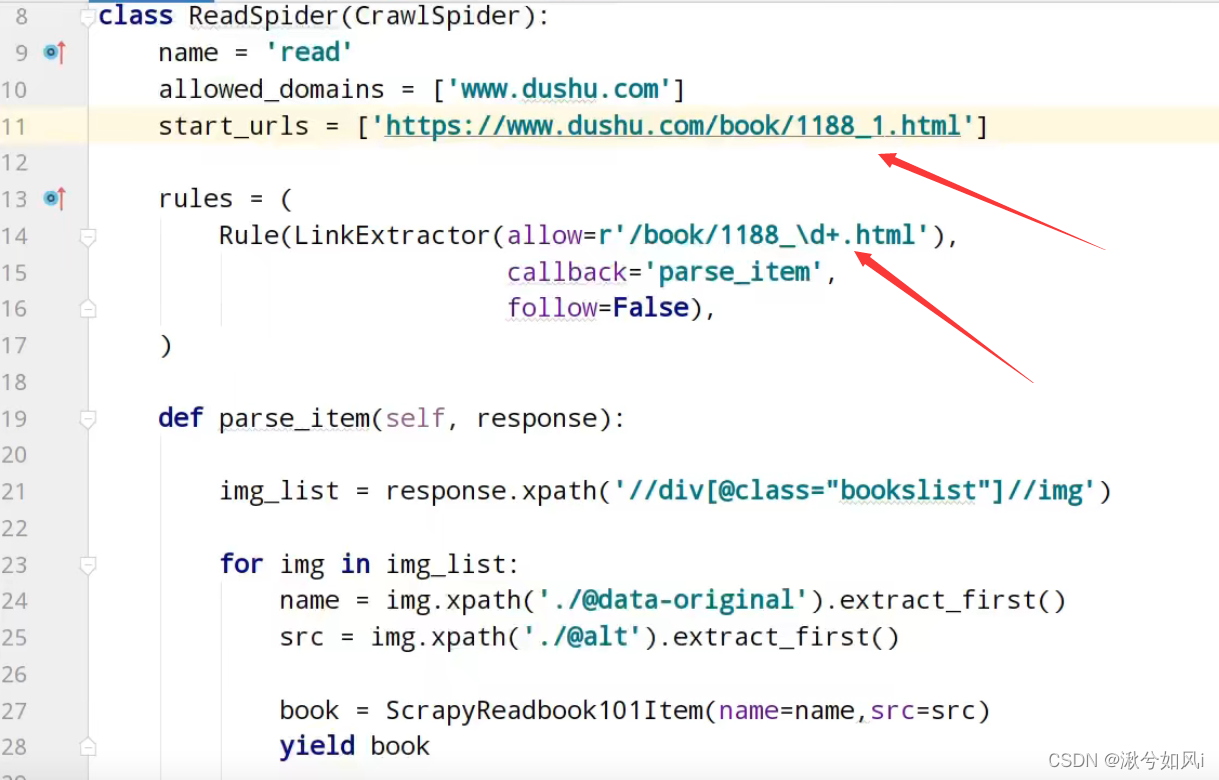
Task: Click the LinkExtractor call
Action: click(392, 235)
